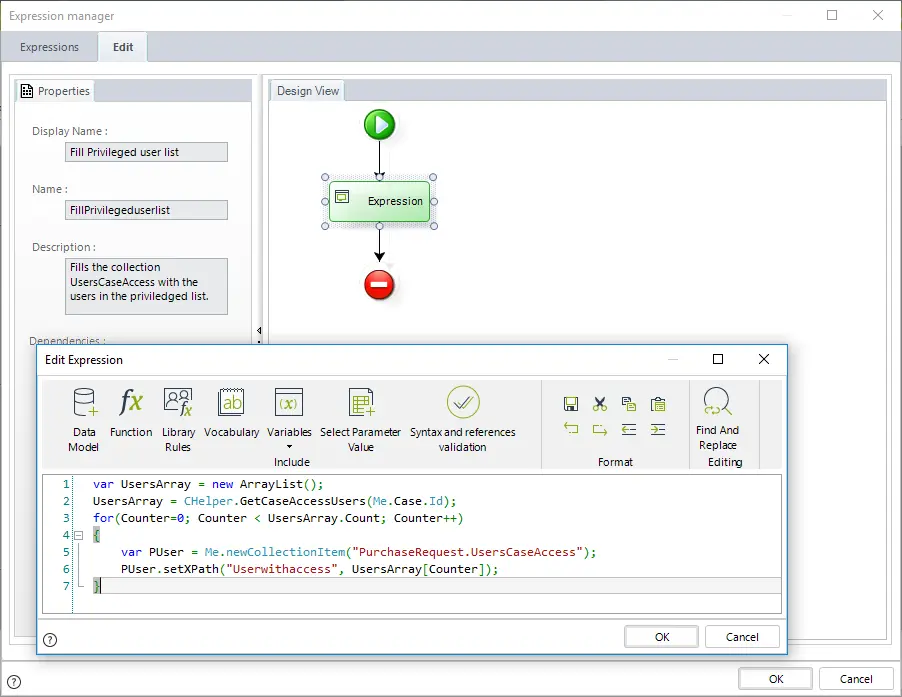
Task: Click help icon at bottom of Expression manager
Action: coord(14,682)
